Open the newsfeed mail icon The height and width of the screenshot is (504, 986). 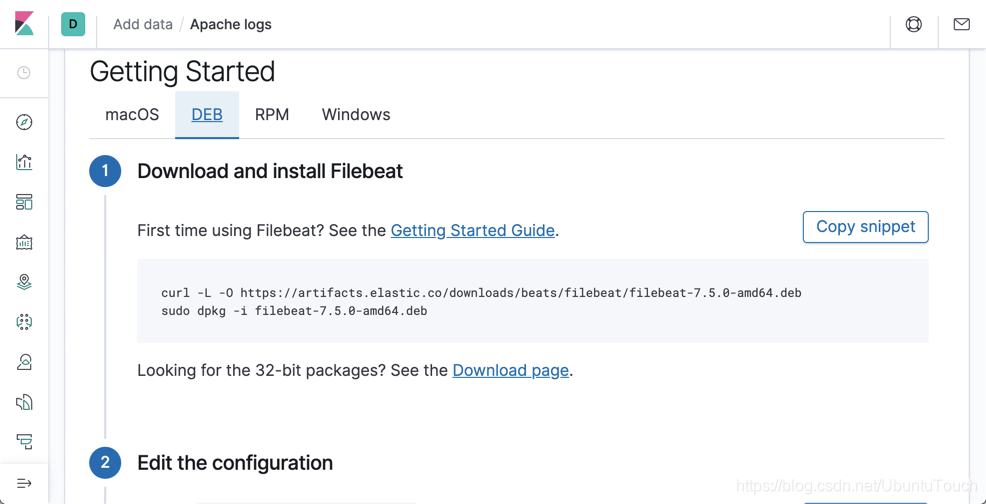tap(961, 25)
